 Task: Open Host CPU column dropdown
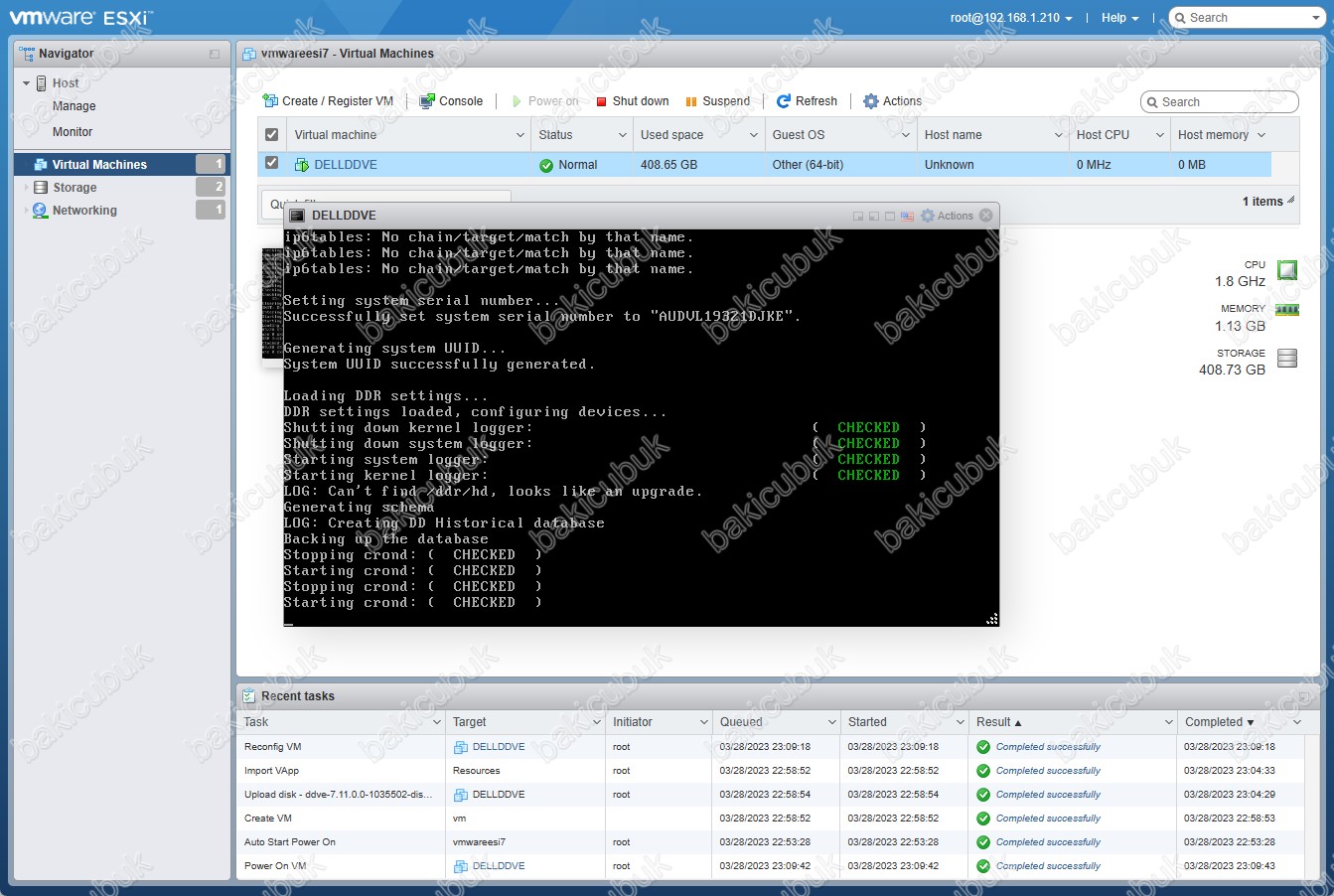point(1160,135)
